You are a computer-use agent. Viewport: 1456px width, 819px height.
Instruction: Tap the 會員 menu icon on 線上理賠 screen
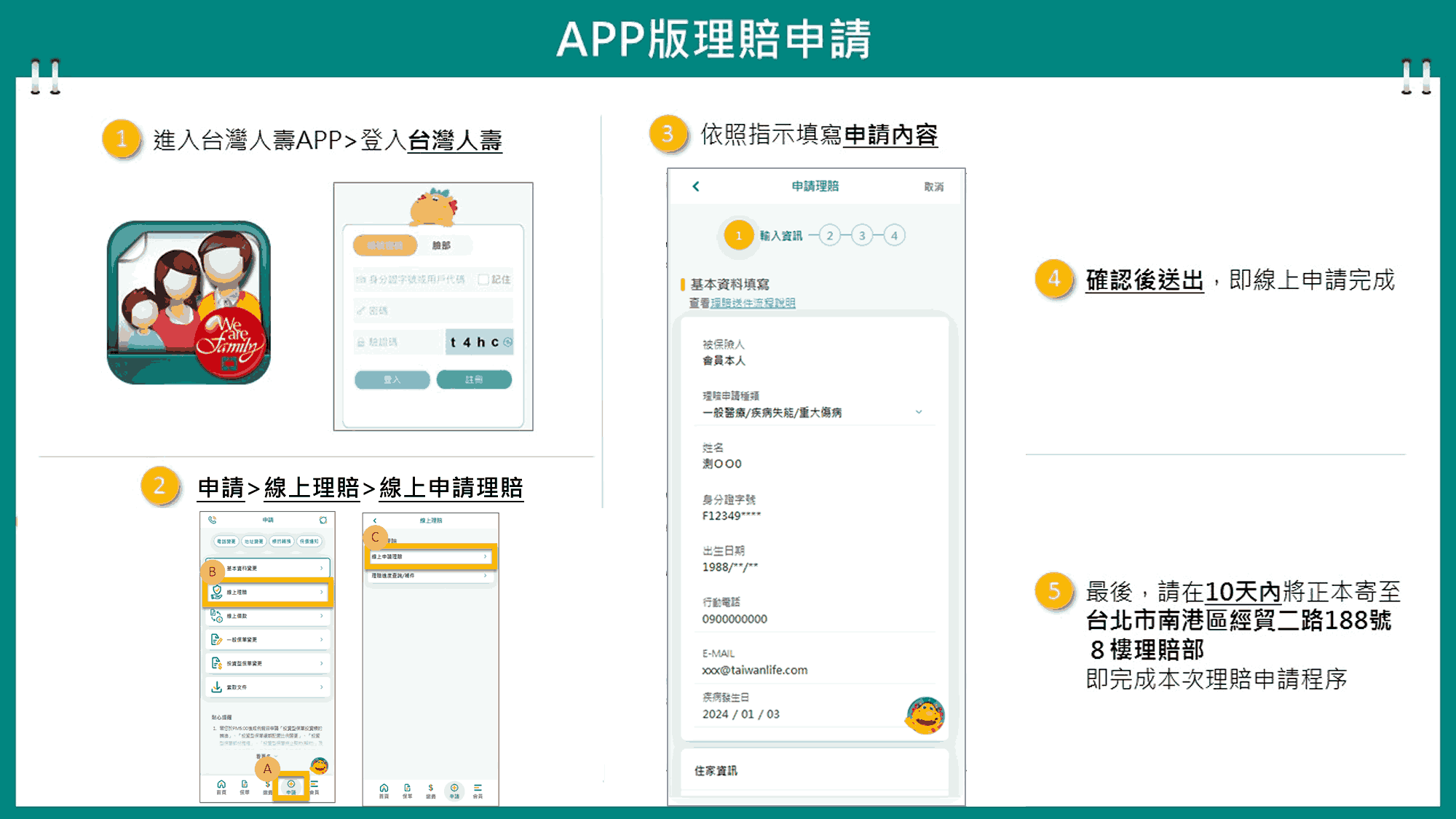pos(478,791)
